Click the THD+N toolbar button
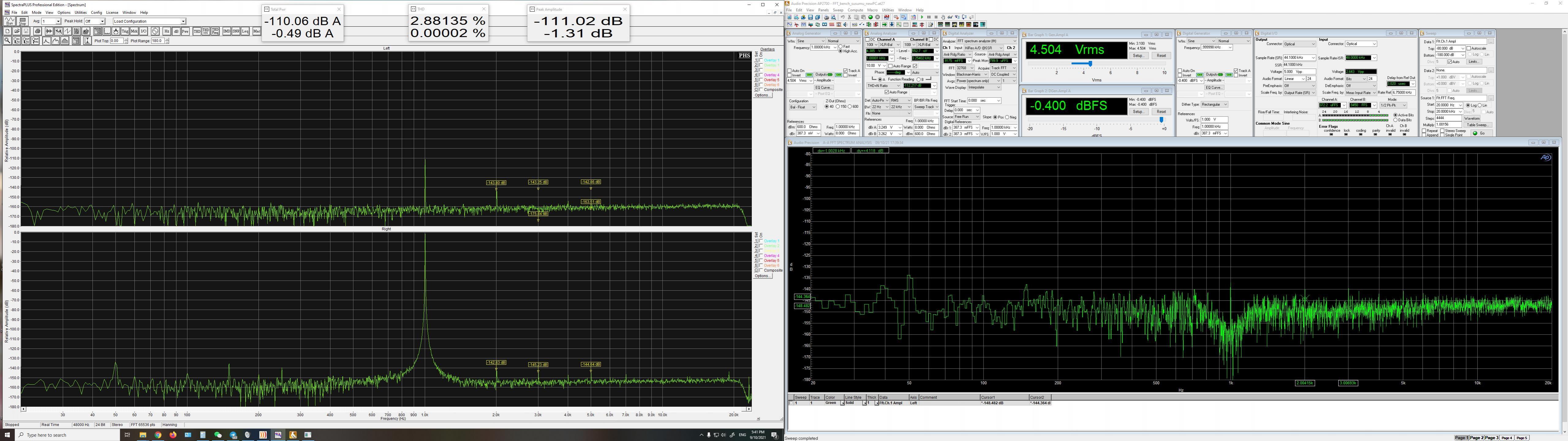Screen dimensions: 1568x441 click(x=206, y=31)
